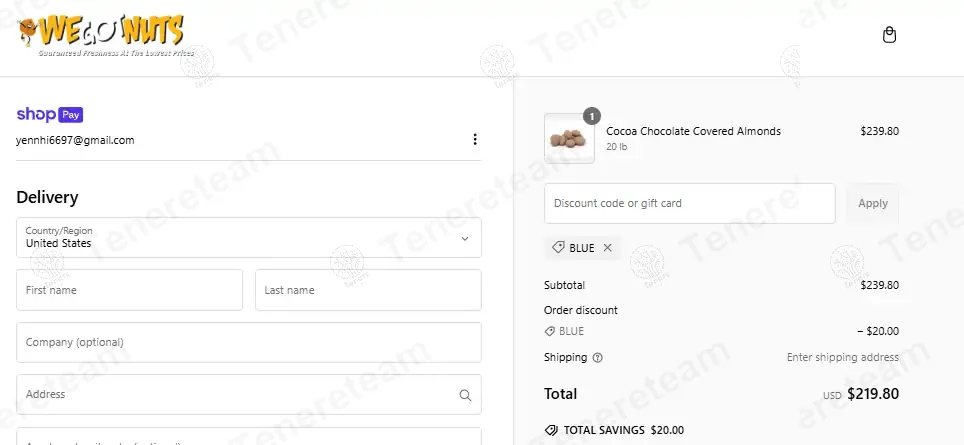
Task: Select the Company (optional) field
Action: [x=249, y=342]
